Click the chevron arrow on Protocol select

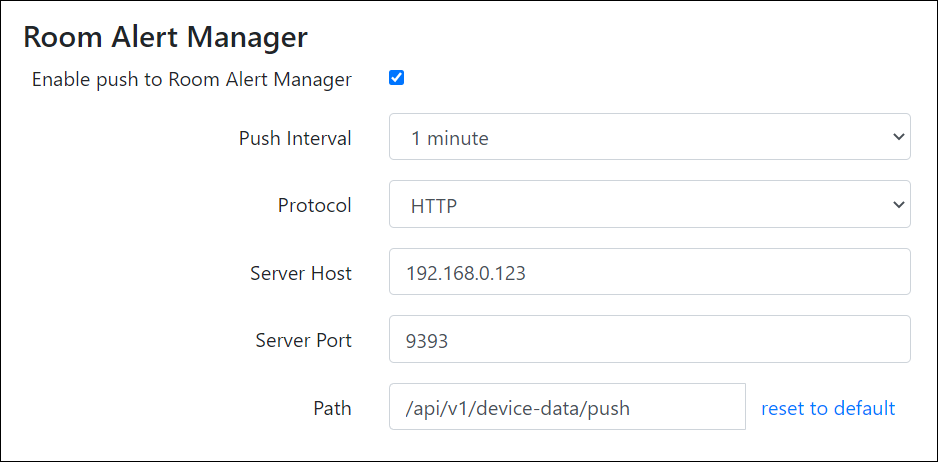[897, 205]
